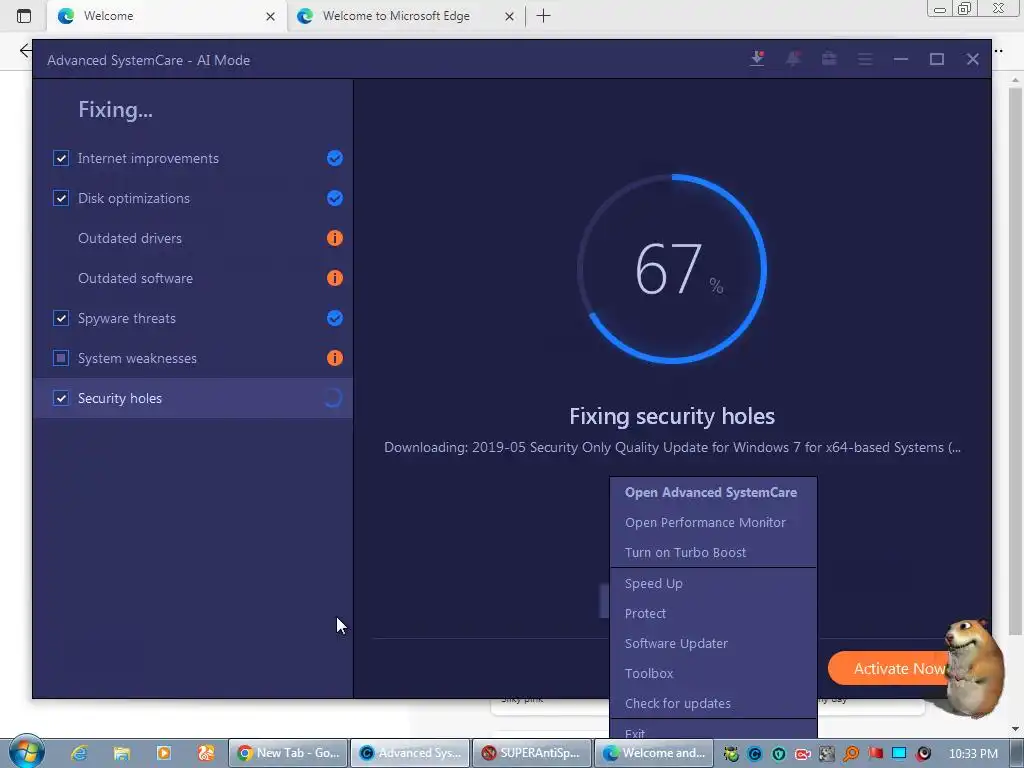Click the red flag tray icon
This screenshot has height=768, width=1024.
[875, 753]
